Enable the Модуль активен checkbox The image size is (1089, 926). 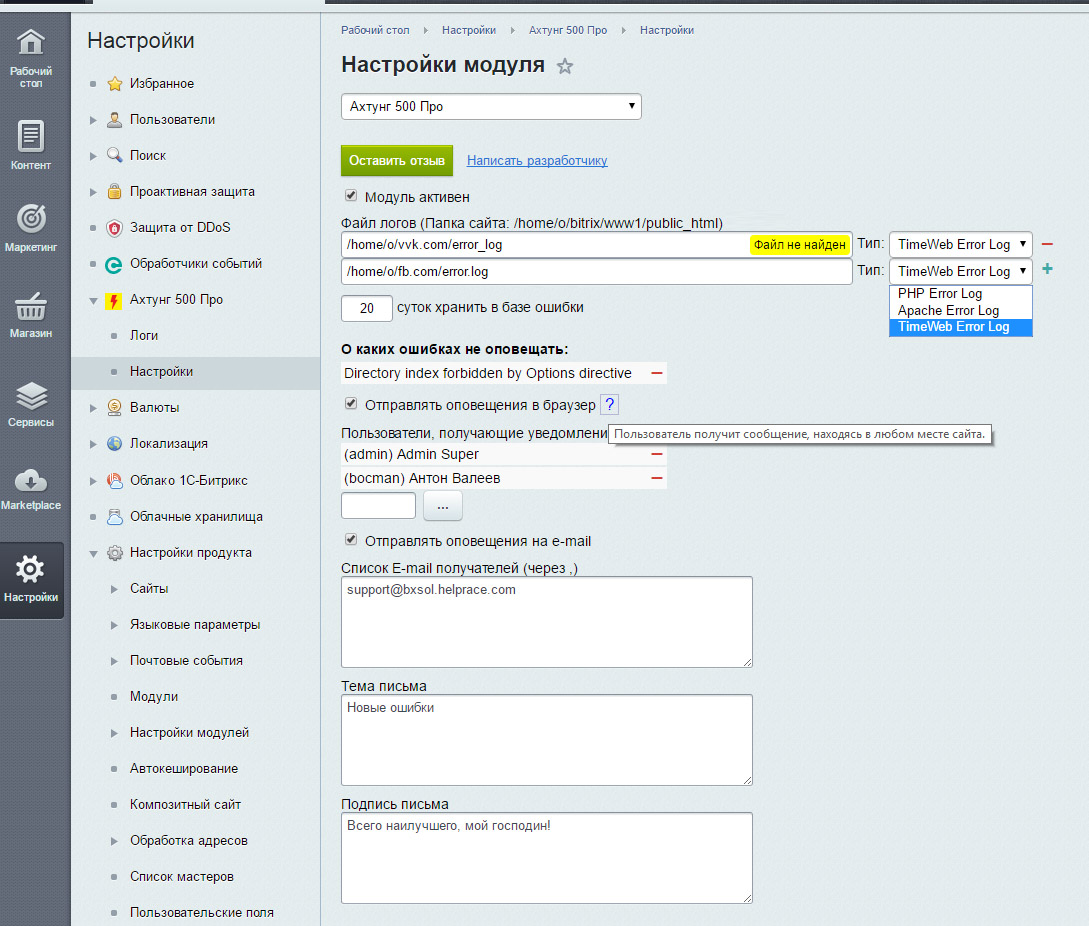click(351, 197)
